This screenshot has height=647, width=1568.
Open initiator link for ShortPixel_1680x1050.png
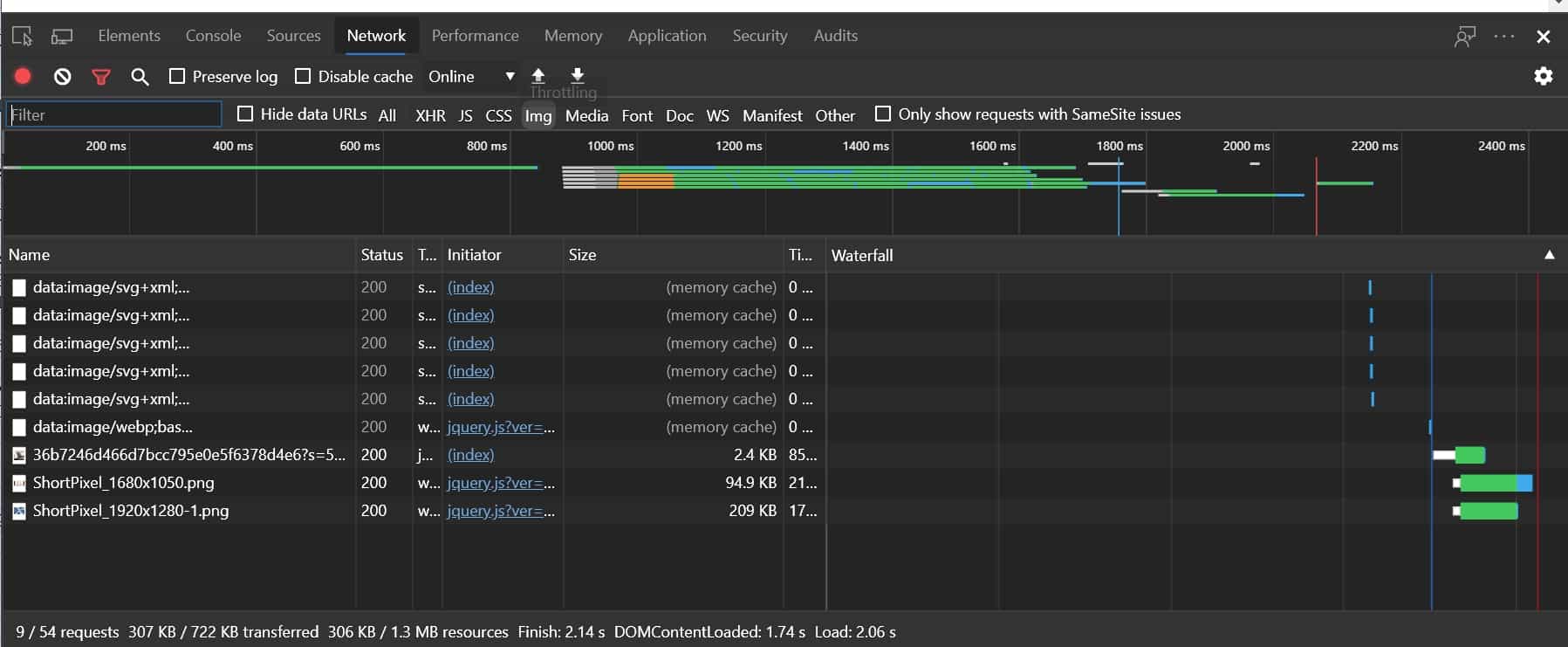pos(501,483)
